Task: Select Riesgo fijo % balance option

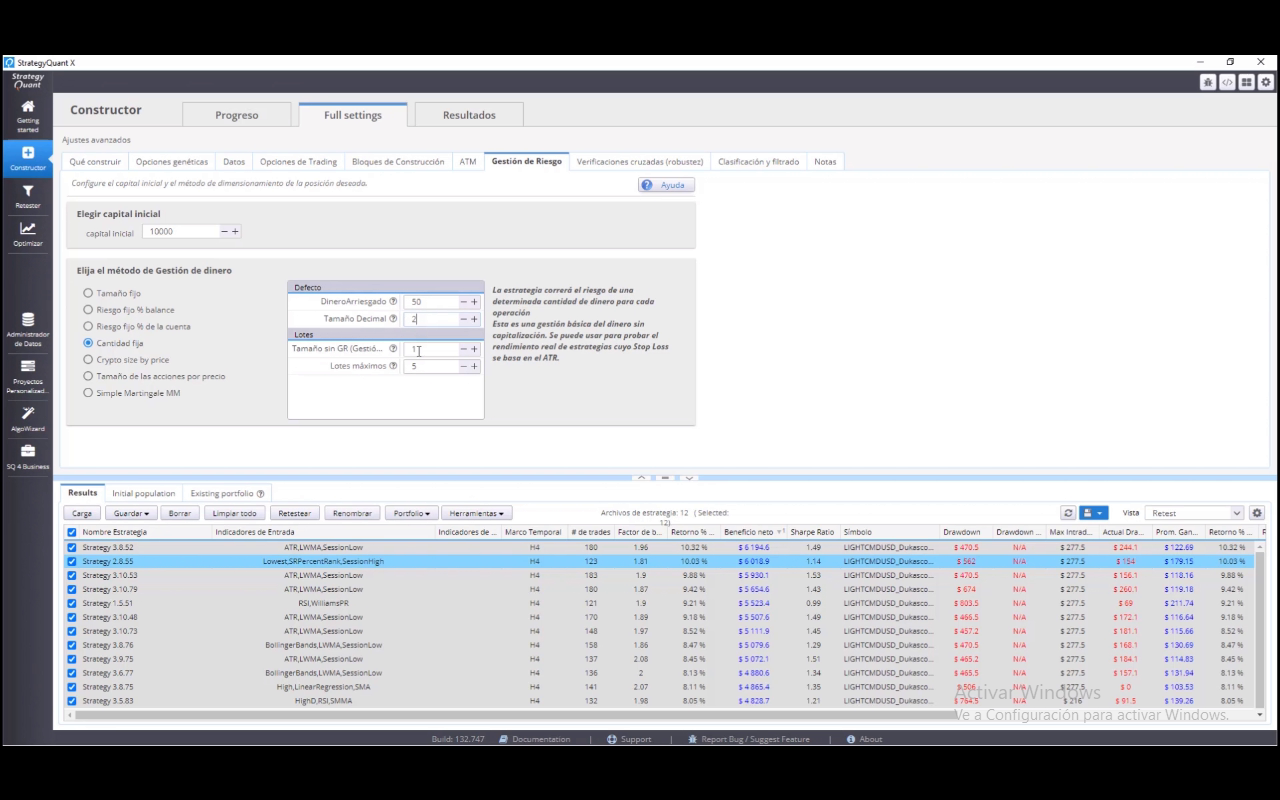Action: [88, 310]
